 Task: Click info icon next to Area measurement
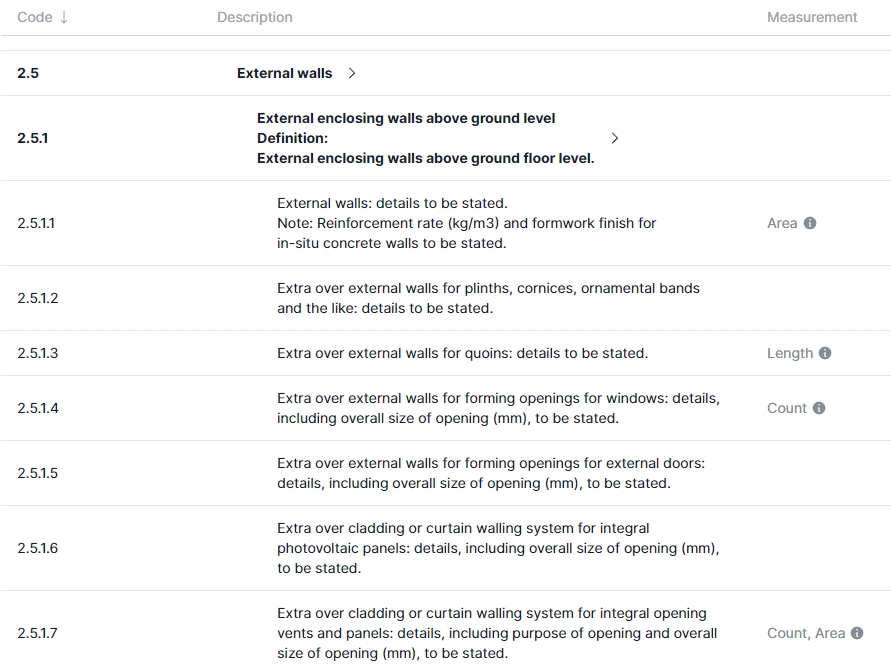click(x=810, y=223)
